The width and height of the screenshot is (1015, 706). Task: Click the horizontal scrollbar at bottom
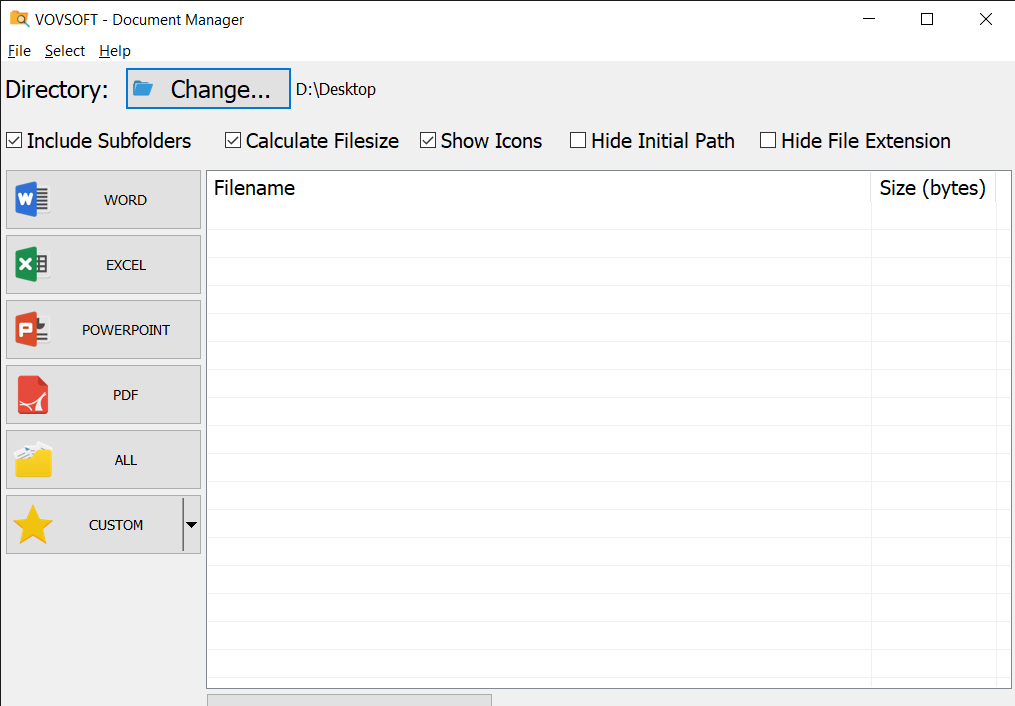(x=350, y=700)
